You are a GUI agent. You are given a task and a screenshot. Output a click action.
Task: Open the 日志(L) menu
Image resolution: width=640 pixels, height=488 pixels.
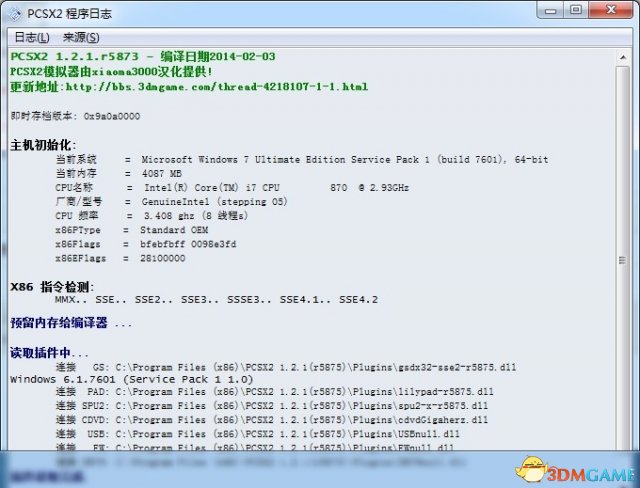click(32, 38)
